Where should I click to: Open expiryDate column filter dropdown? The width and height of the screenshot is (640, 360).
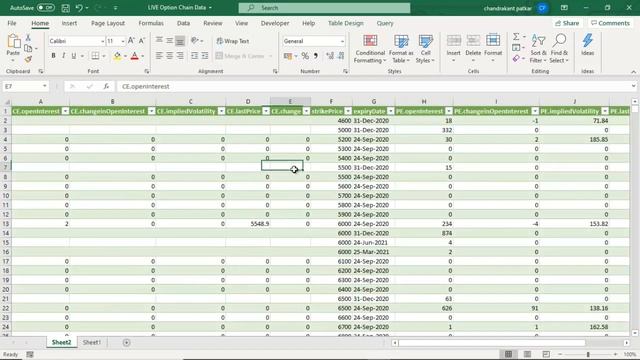391,111
